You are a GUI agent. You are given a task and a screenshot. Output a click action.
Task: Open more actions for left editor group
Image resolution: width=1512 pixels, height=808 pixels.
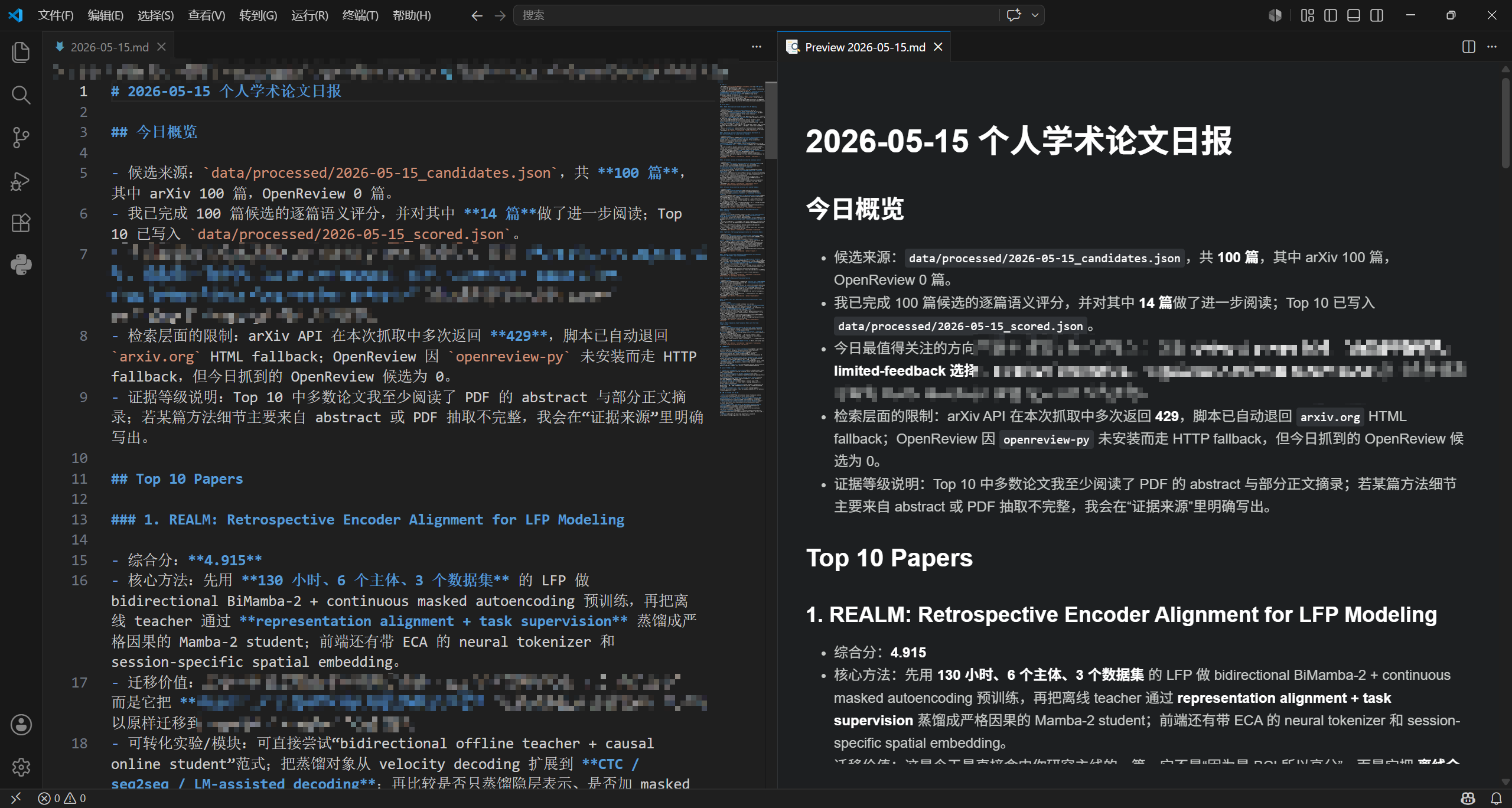757,47
